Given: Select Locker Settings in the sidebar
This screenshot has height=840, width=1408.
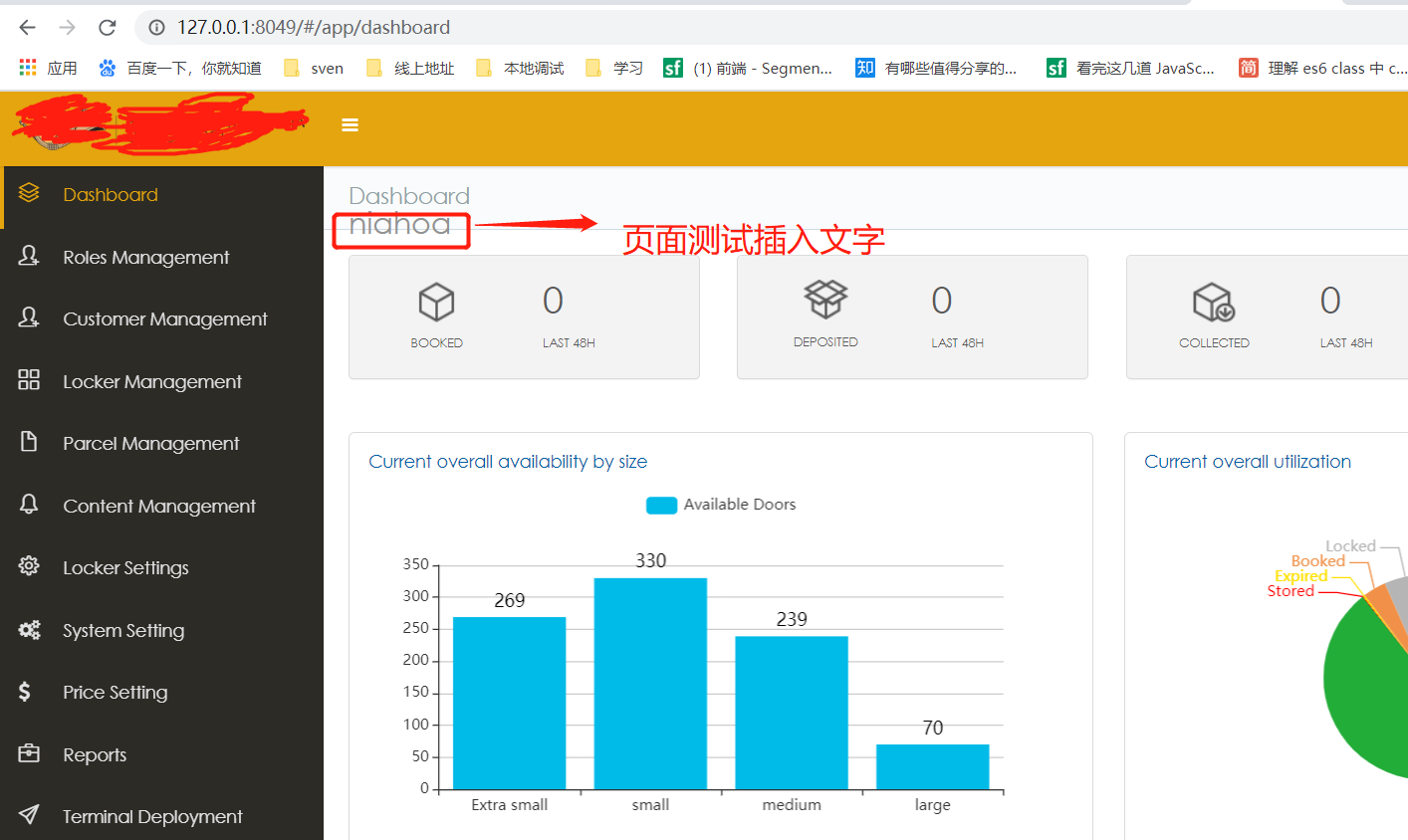Looking at the screenshot, I should tap(125, 567).
